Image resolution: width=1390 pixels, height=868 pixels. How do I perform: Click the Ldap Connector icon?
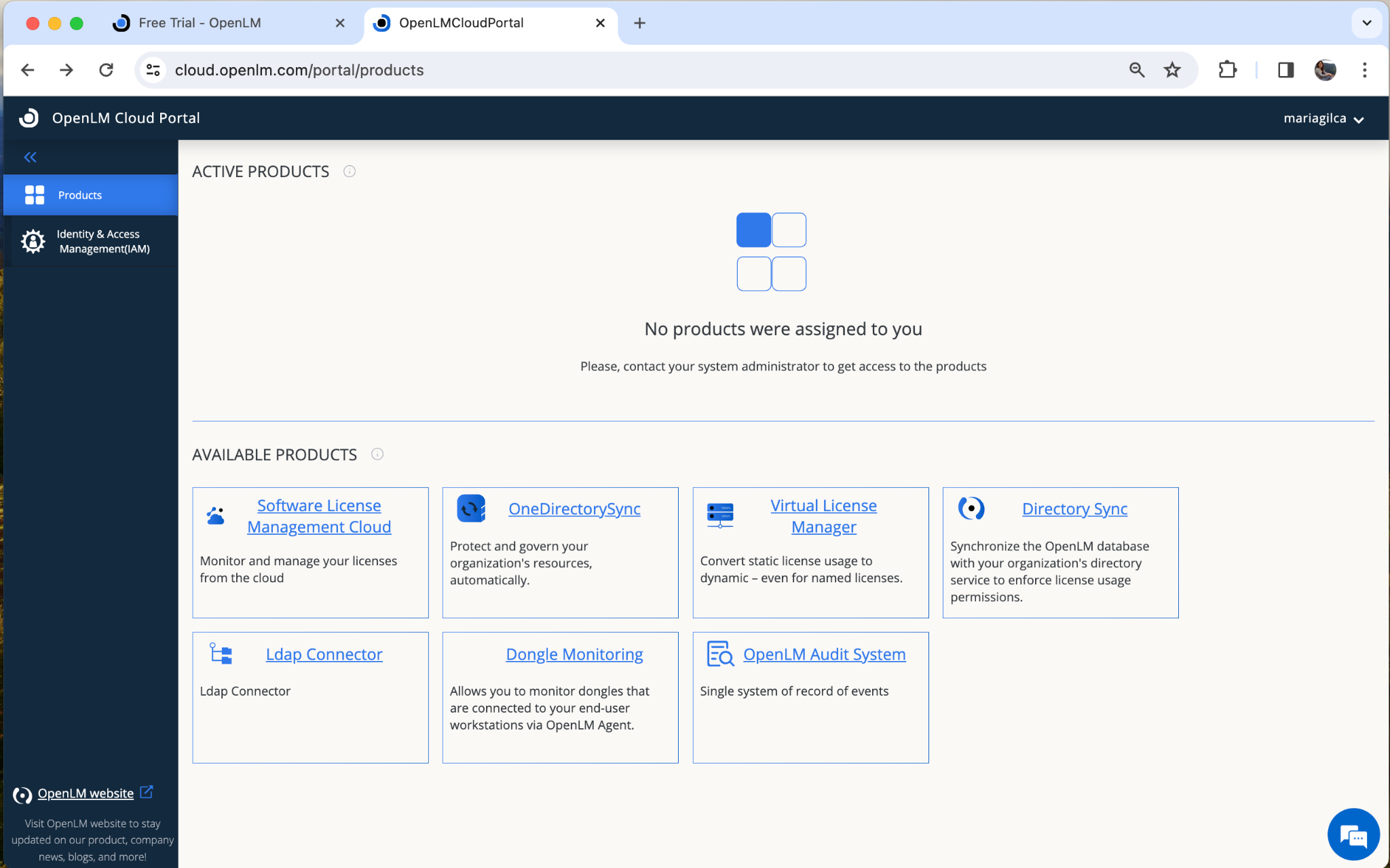pyautogui.click(x=221, y=654)
